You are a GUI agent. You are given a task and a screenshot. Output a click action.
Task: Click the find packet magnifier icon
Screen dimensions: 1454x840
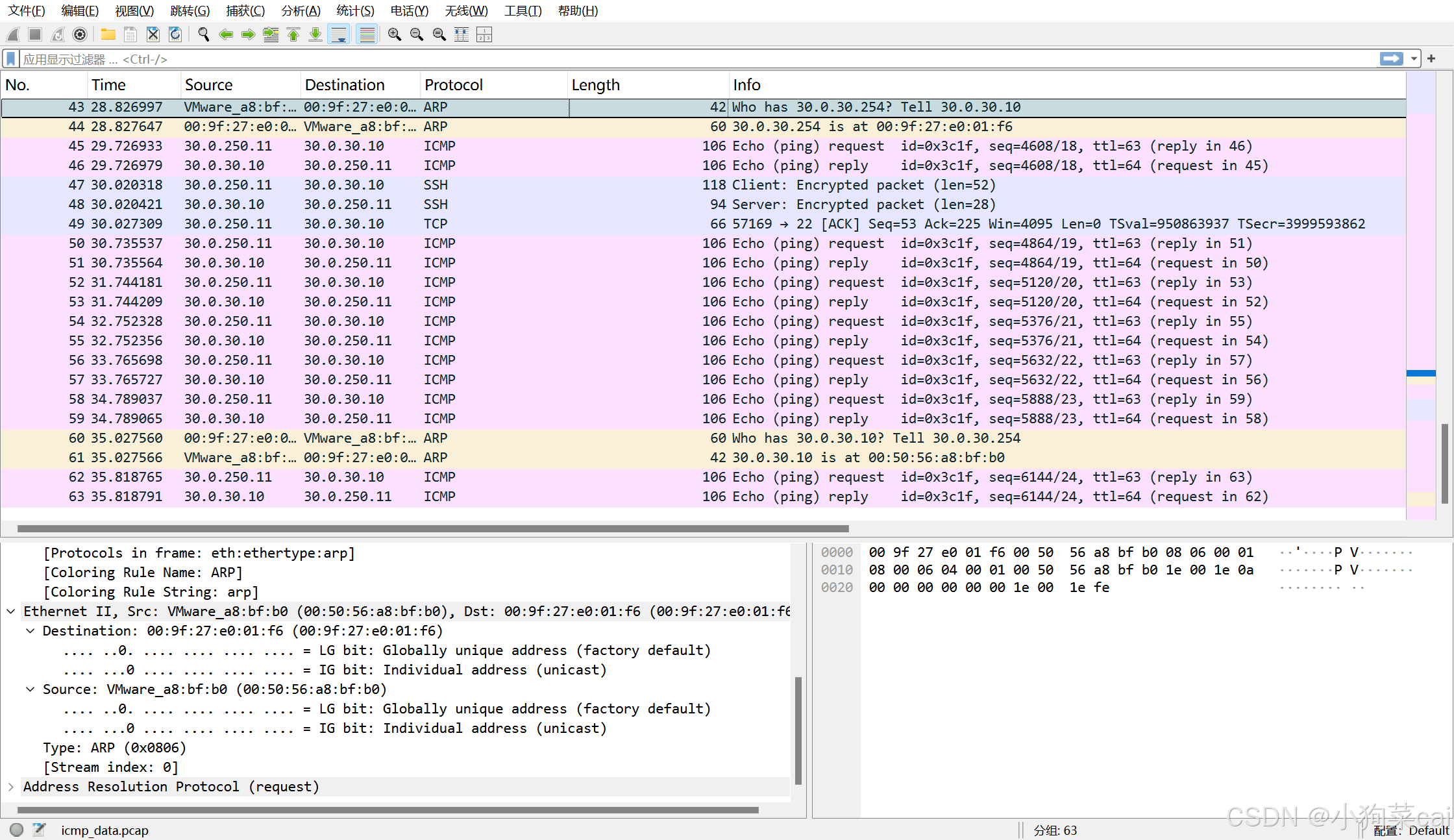[x=204, y=34]
